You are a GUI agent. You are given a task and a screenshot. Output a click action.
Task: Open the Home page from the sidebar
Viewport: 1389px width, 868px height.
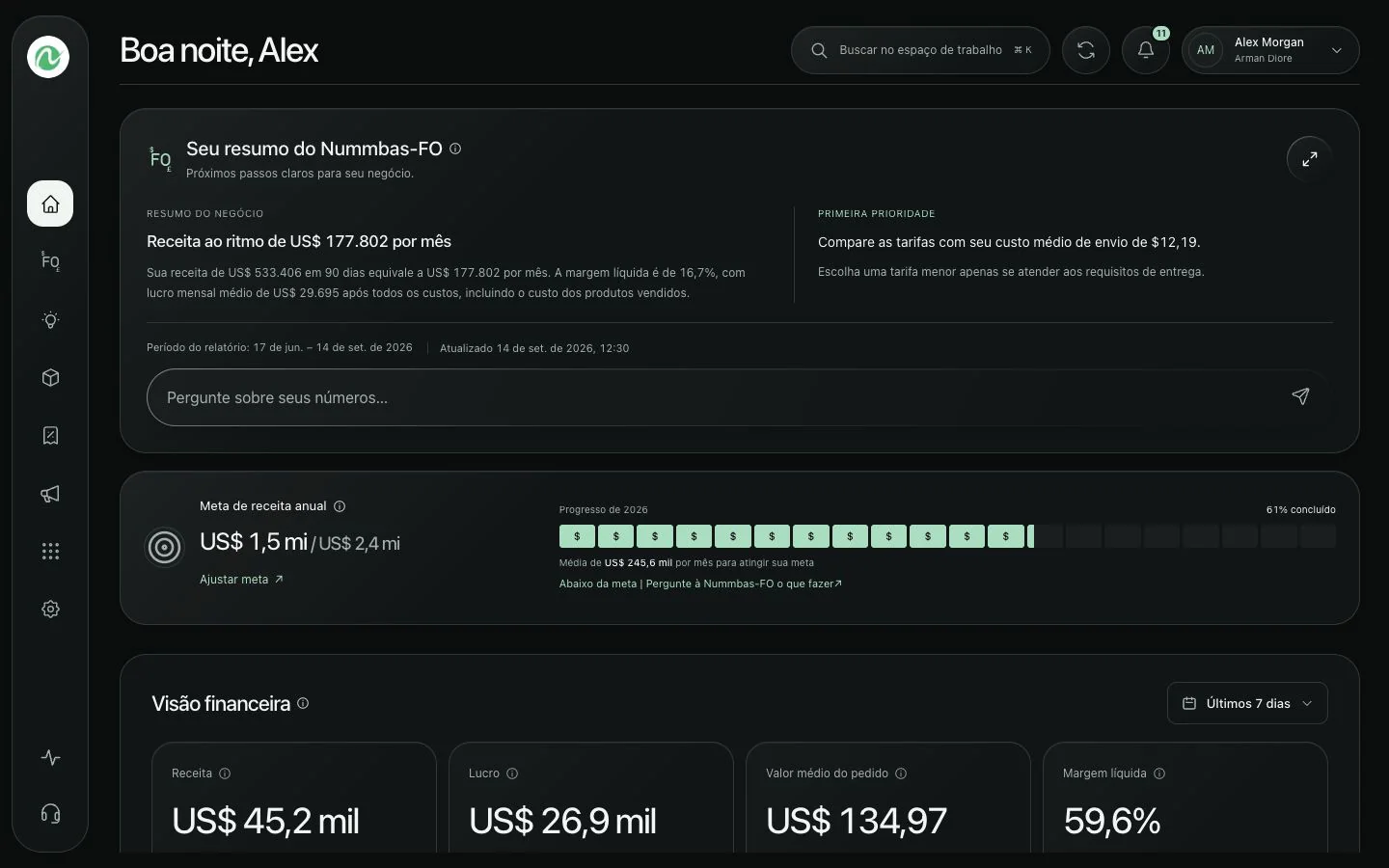(x=50, y=203)
